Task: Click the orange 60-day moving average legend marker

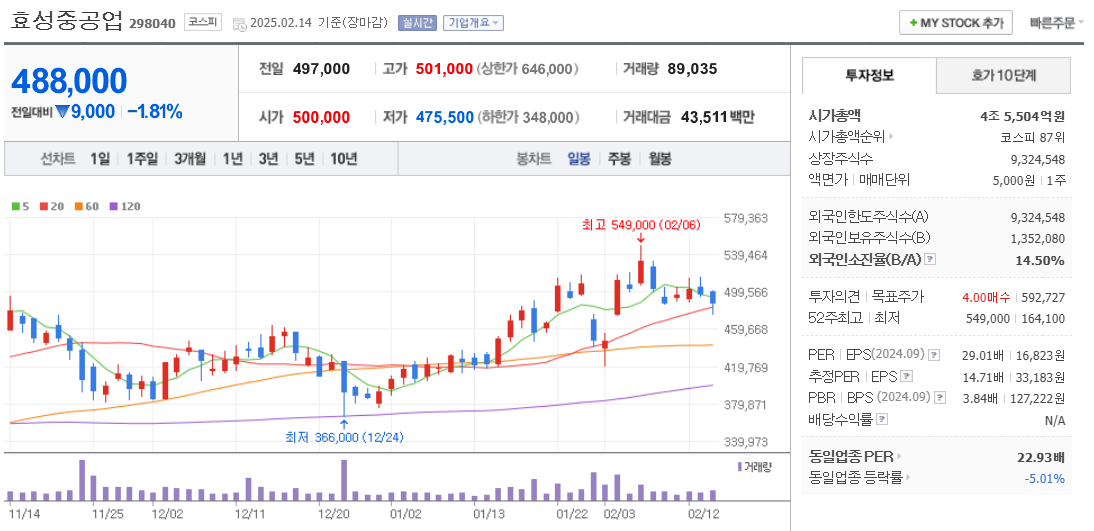Action: point(79,207)
